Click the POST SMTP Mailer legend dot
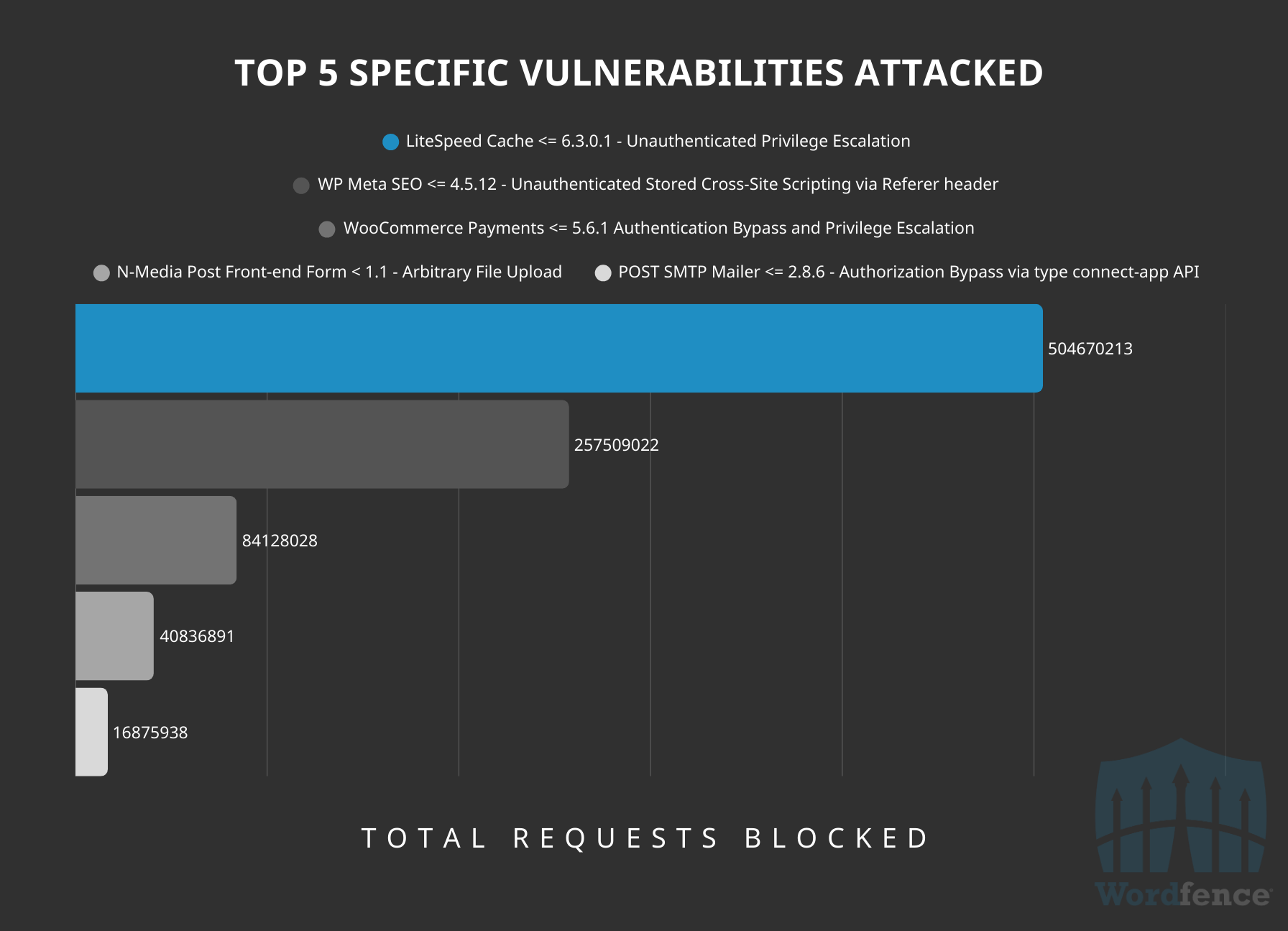Screen dimensions: 1288x931 (603, 273)
